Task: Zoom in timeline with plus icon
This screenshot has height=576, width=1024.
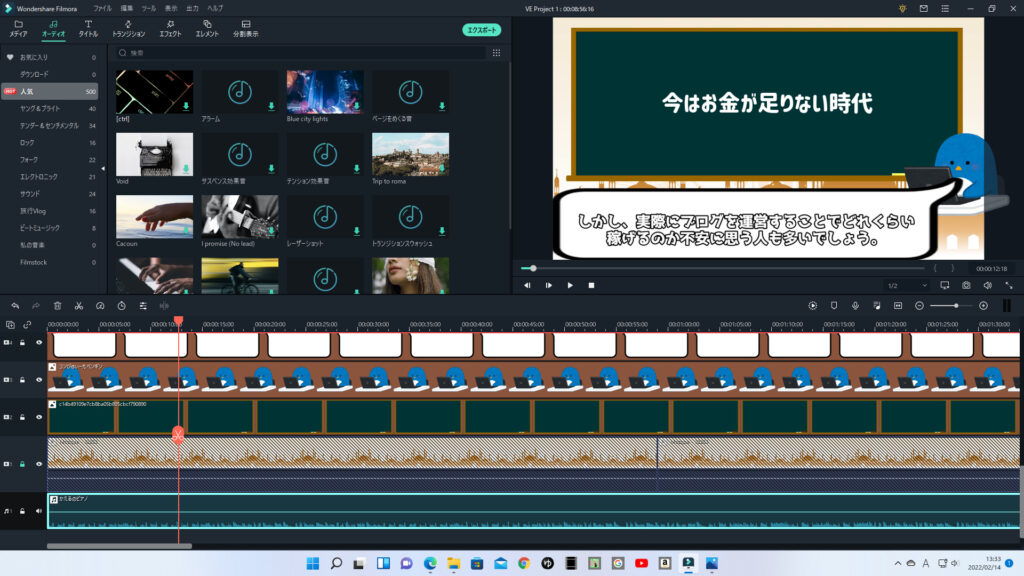Action: pos(984,306)
